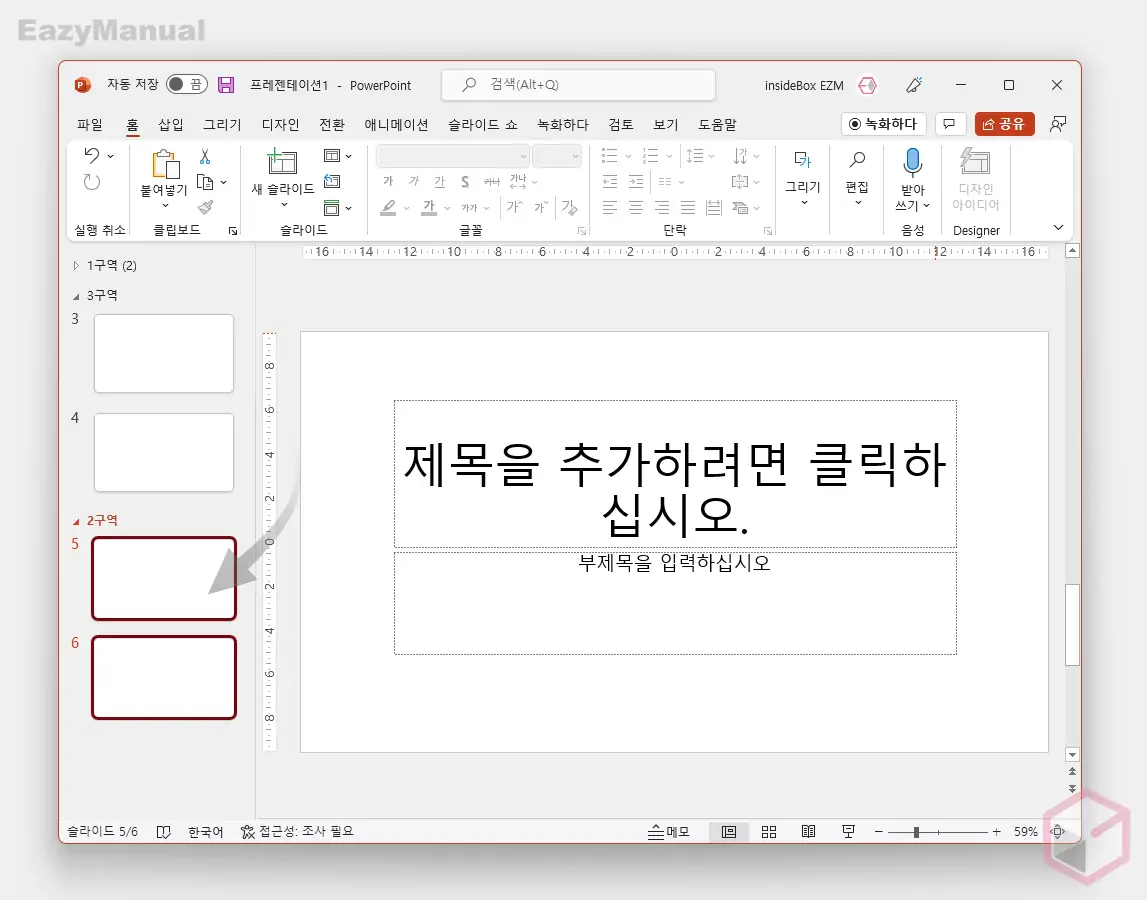Click the pen coming-soon features icon
The height and width of the screenshot is (900, 1147).
point(914,85)
